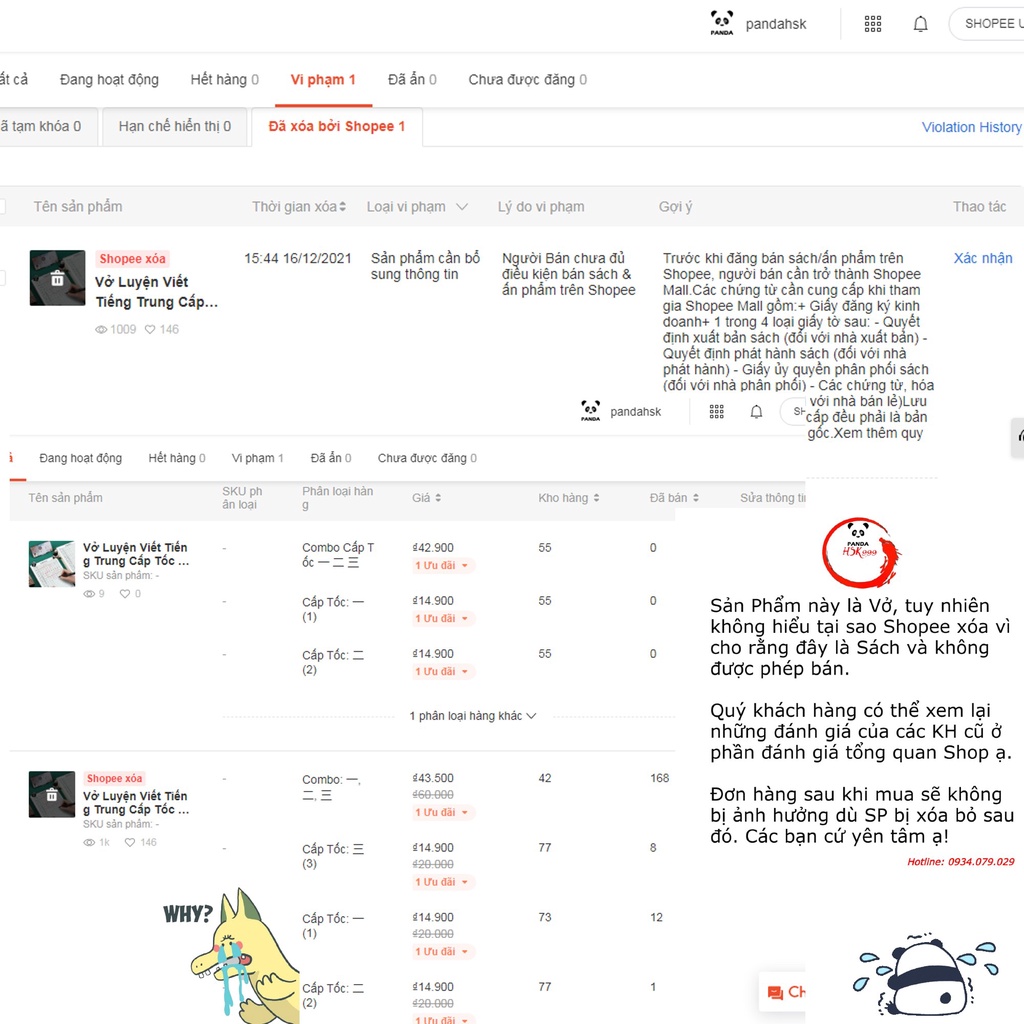This screenshot has width=1024, height=1024.
Task: Click the Thao tác column header
Action: click(x=980, y=207)
